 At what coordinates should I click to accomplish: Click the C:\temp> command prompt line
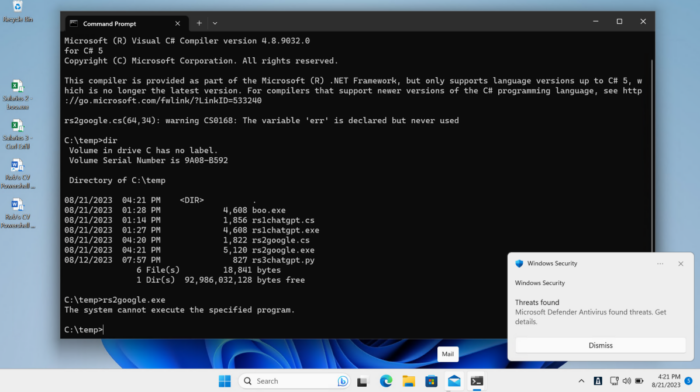point(83,330)
